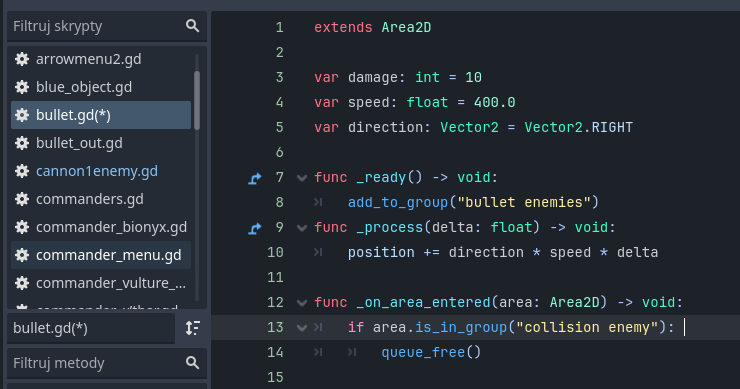Click the gear icon next to cannon1enemy.gd
Image resolution: width=740 pixels, height=389 pixels.
pyautogui.click(x=22, y=171)
